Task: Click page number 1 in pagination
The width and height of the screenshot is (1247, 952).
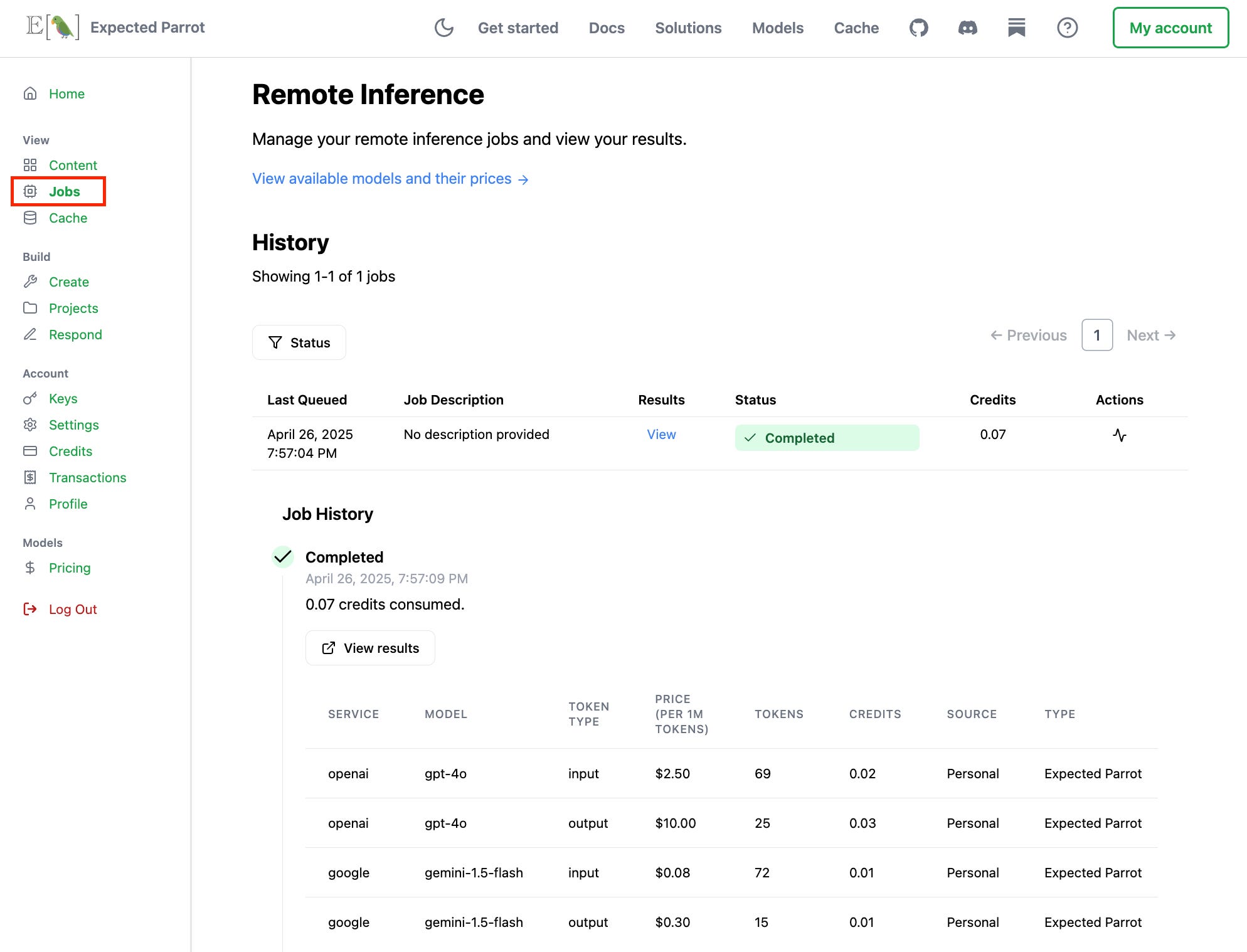Action: 1096,335
